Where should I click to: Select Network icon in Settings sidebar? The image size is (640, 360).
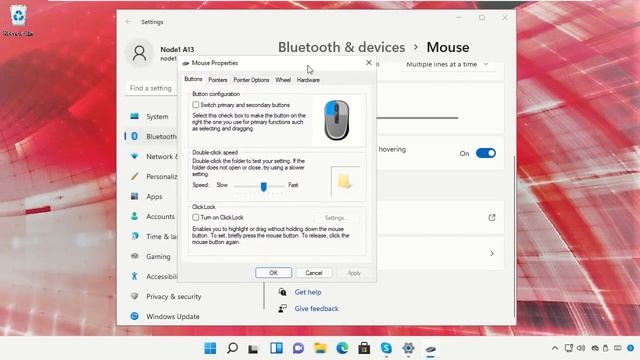click(134, 156)
